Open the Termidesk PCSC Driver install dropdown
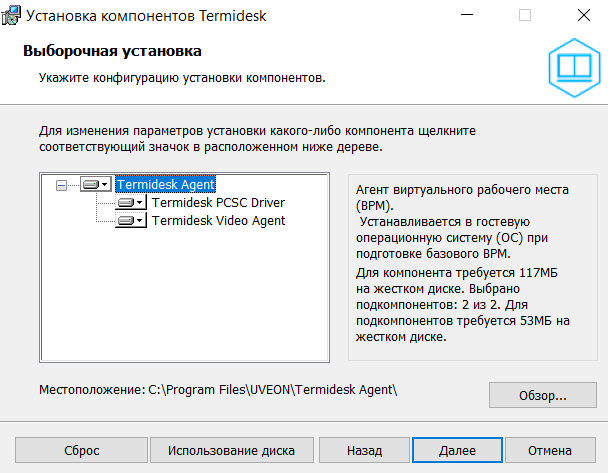This screenshot has height=473, width=608. click(x=131, y=202)
